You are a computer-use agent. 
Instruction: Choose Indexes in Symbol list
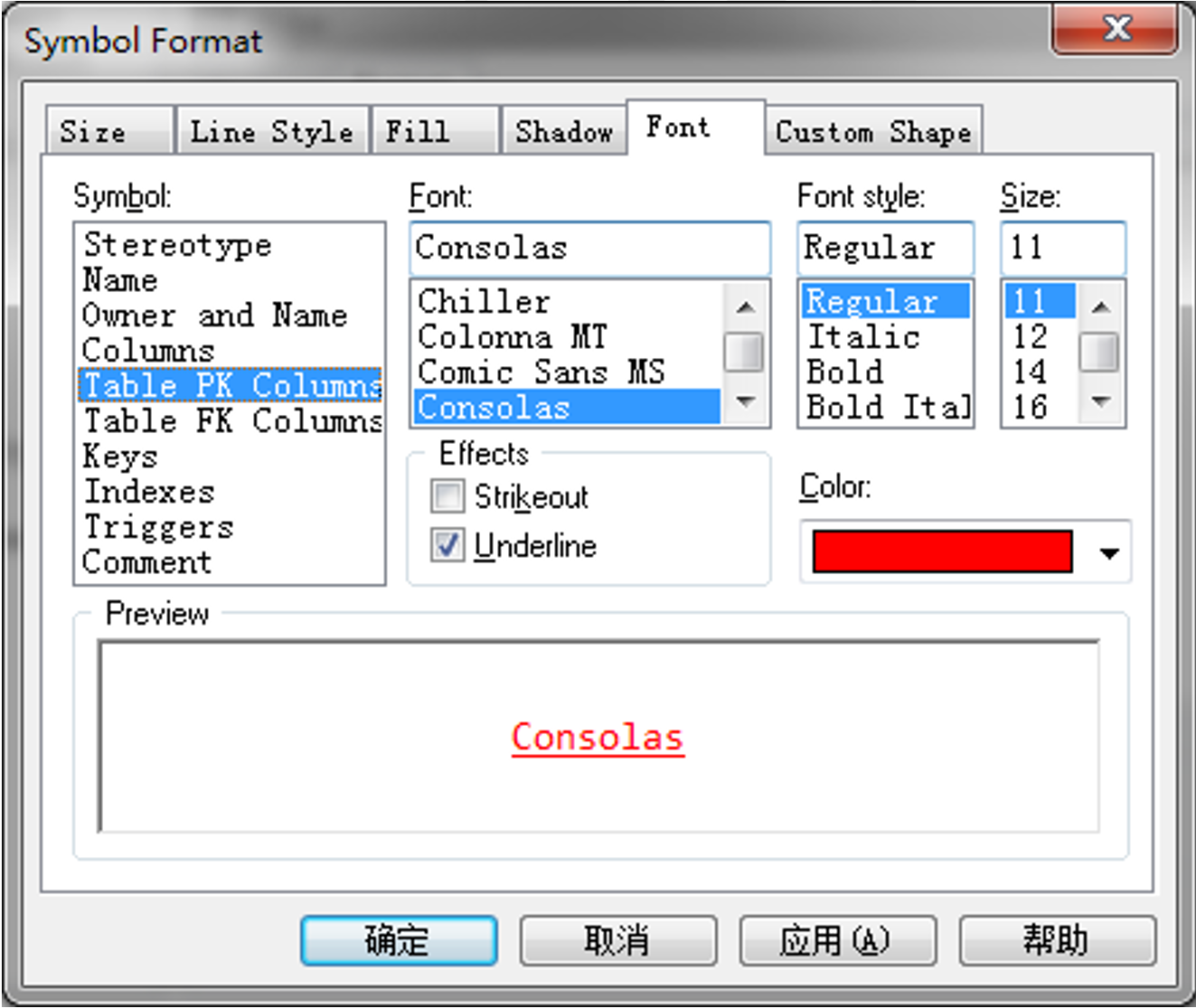pos(230,491)
